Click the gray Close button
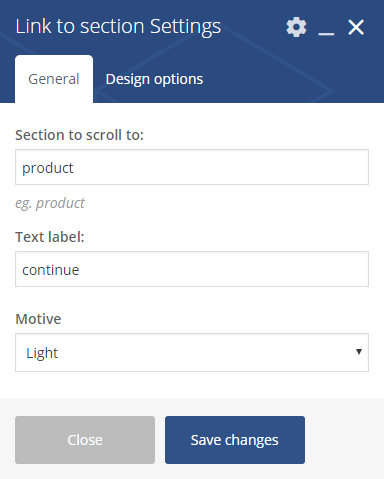 click(x=85, y=440)
